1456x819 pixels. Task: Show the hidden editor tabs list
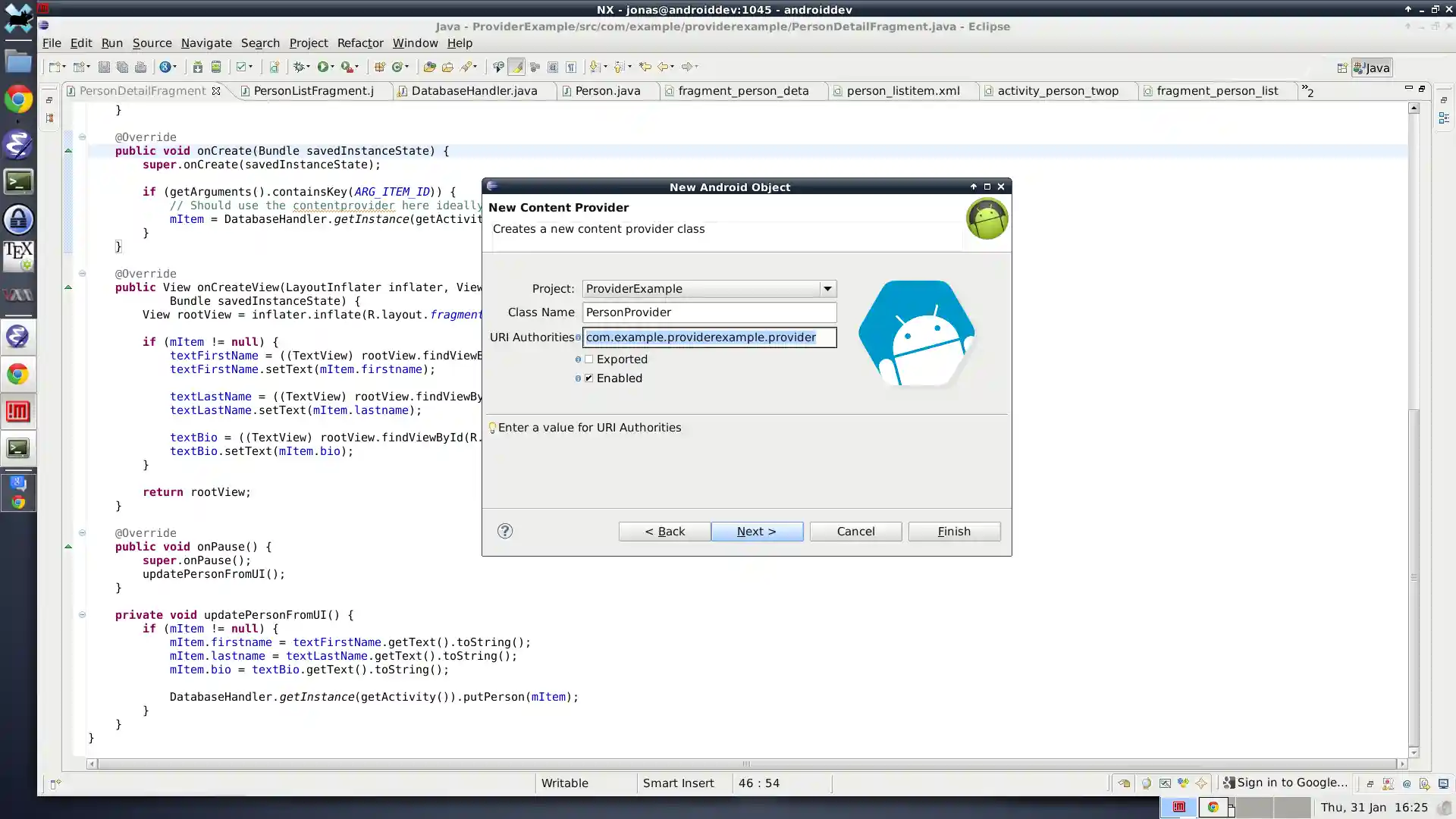click(1307, 90)
